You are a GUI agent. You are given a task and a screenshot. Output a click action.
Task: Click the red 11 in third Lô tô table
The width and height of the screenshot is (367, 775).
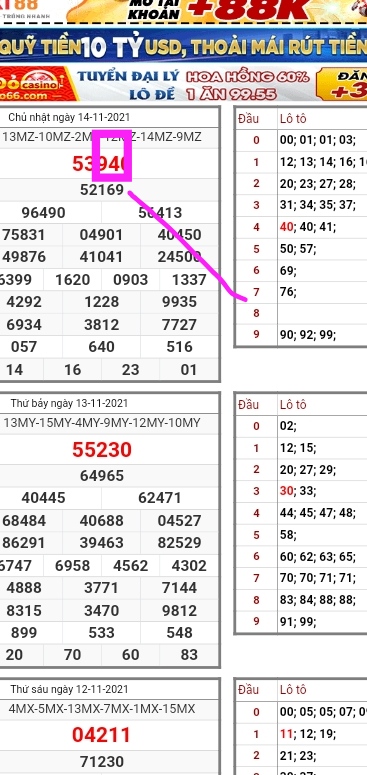286,733
